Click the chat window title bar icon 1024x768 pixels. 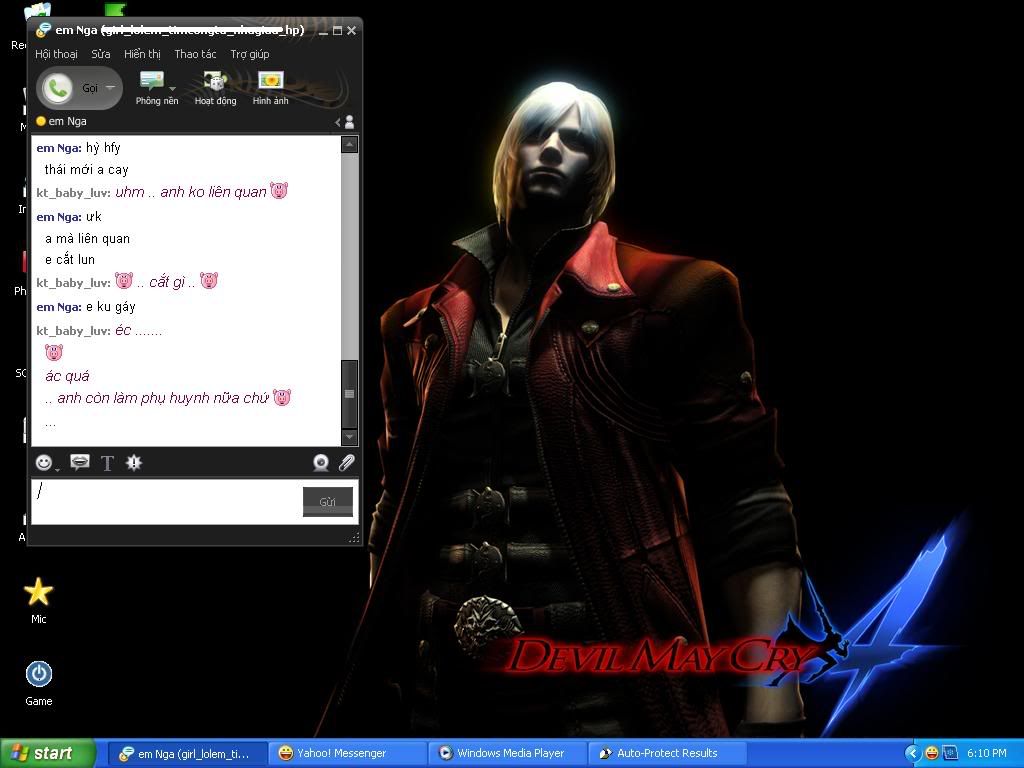tap(43, 30)
